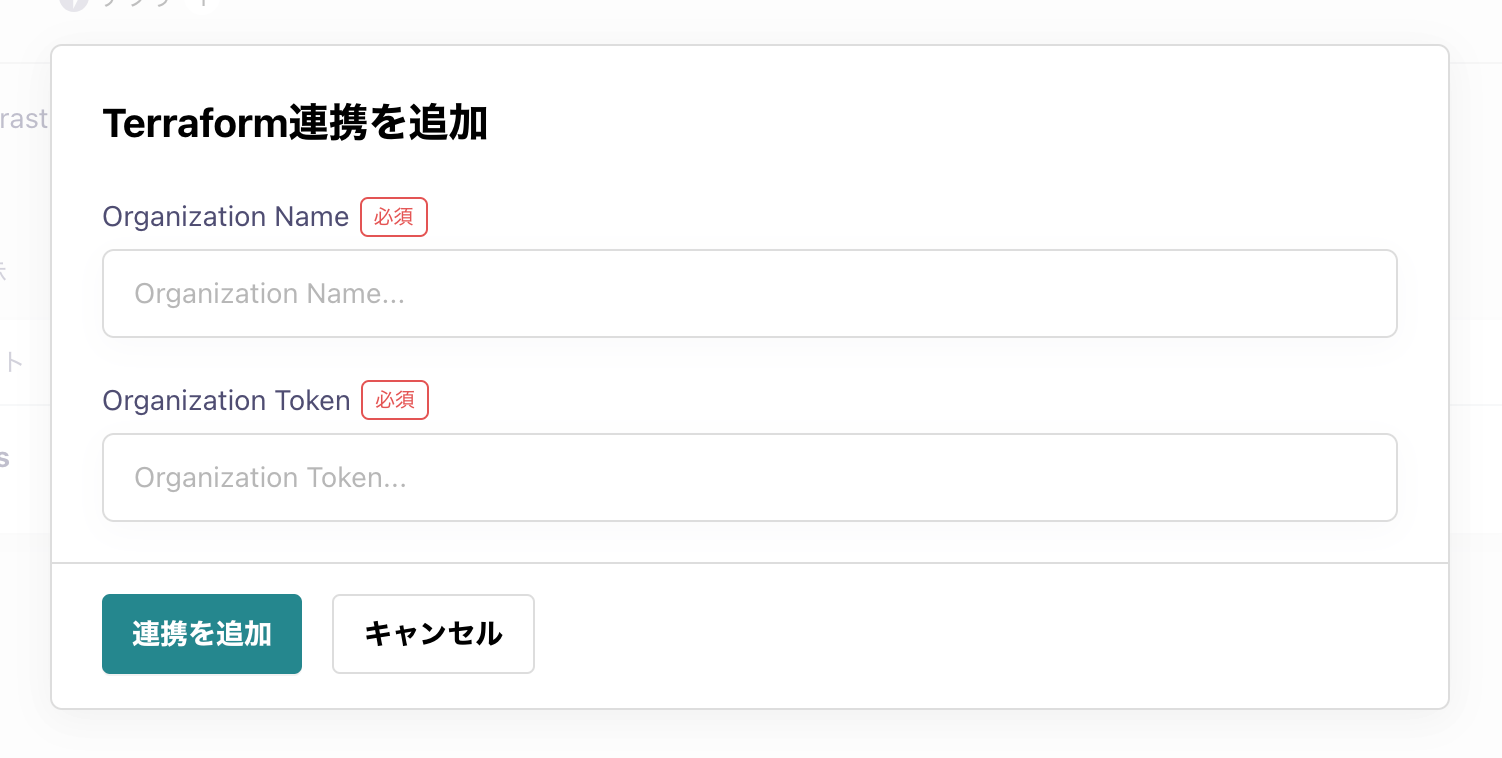Click the "Organization Name..." placeholder text

(270, 294)
